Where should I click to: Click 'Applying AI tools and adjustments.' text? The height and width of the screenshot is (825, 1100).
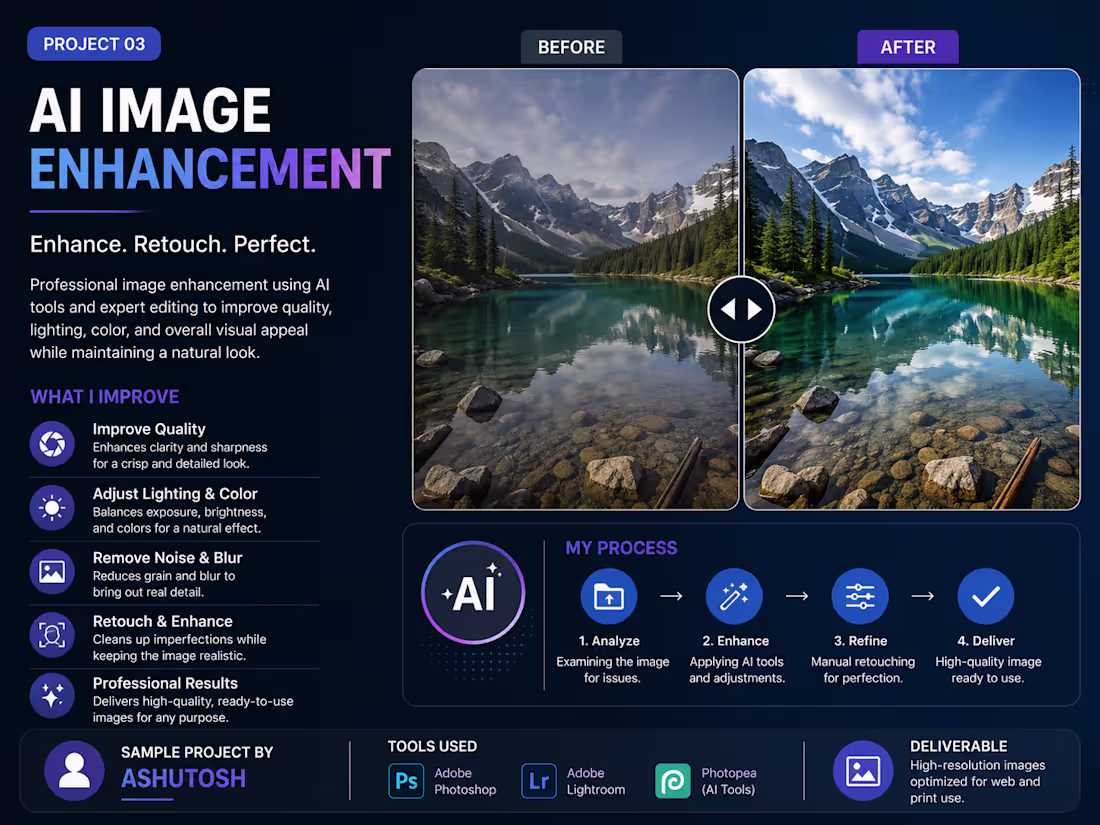(737, 669)
